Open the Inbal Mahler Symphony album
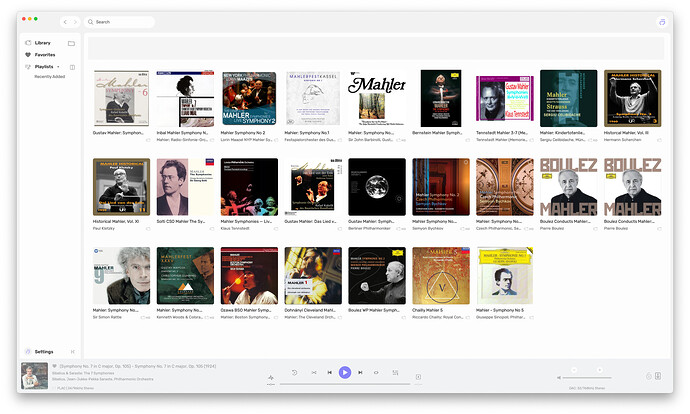Image resolution: width=690 pixels, height=414 pixels. pos(185,98)
